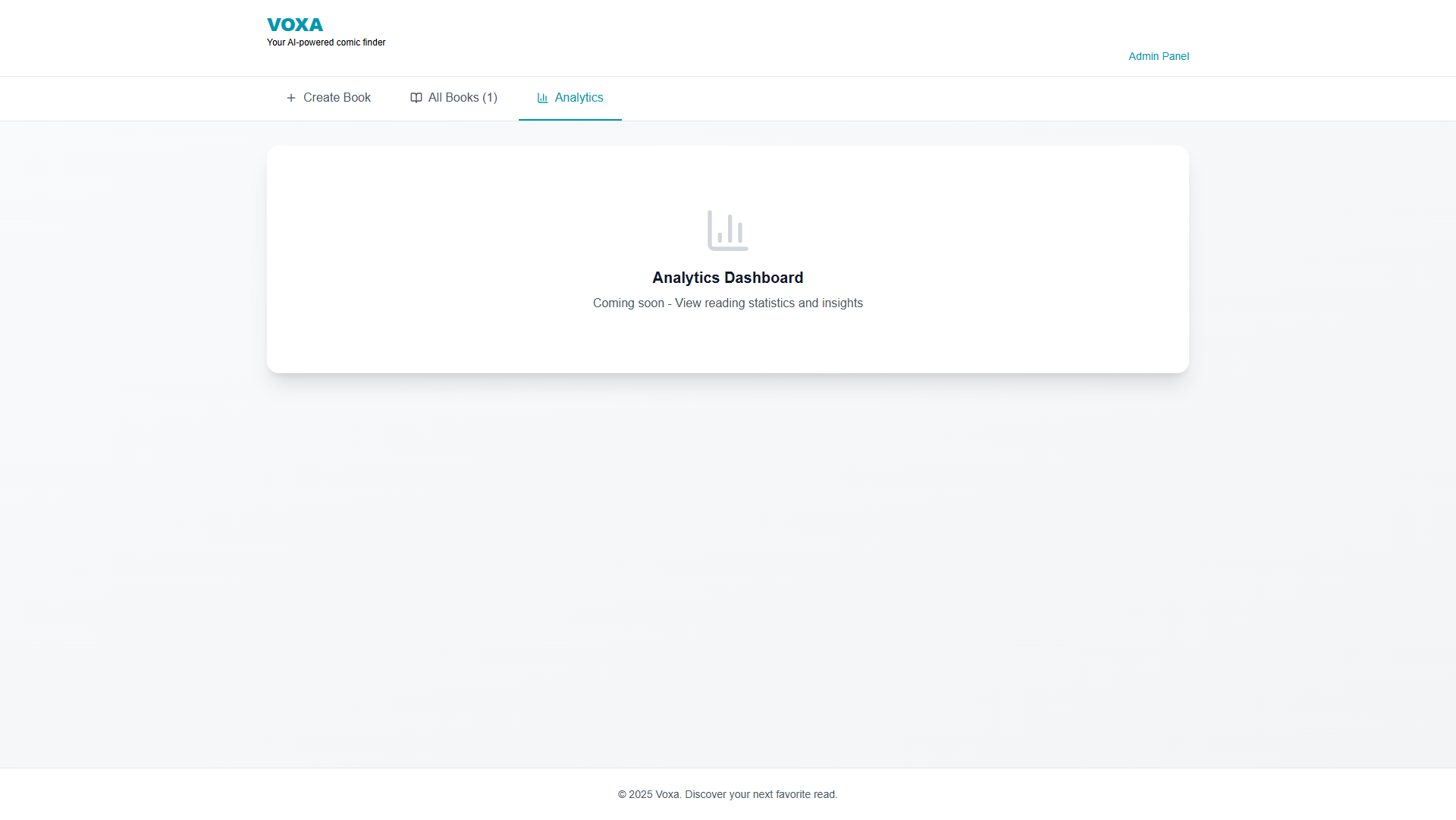Click the Analytics Dashboard heading

(727, 278)
